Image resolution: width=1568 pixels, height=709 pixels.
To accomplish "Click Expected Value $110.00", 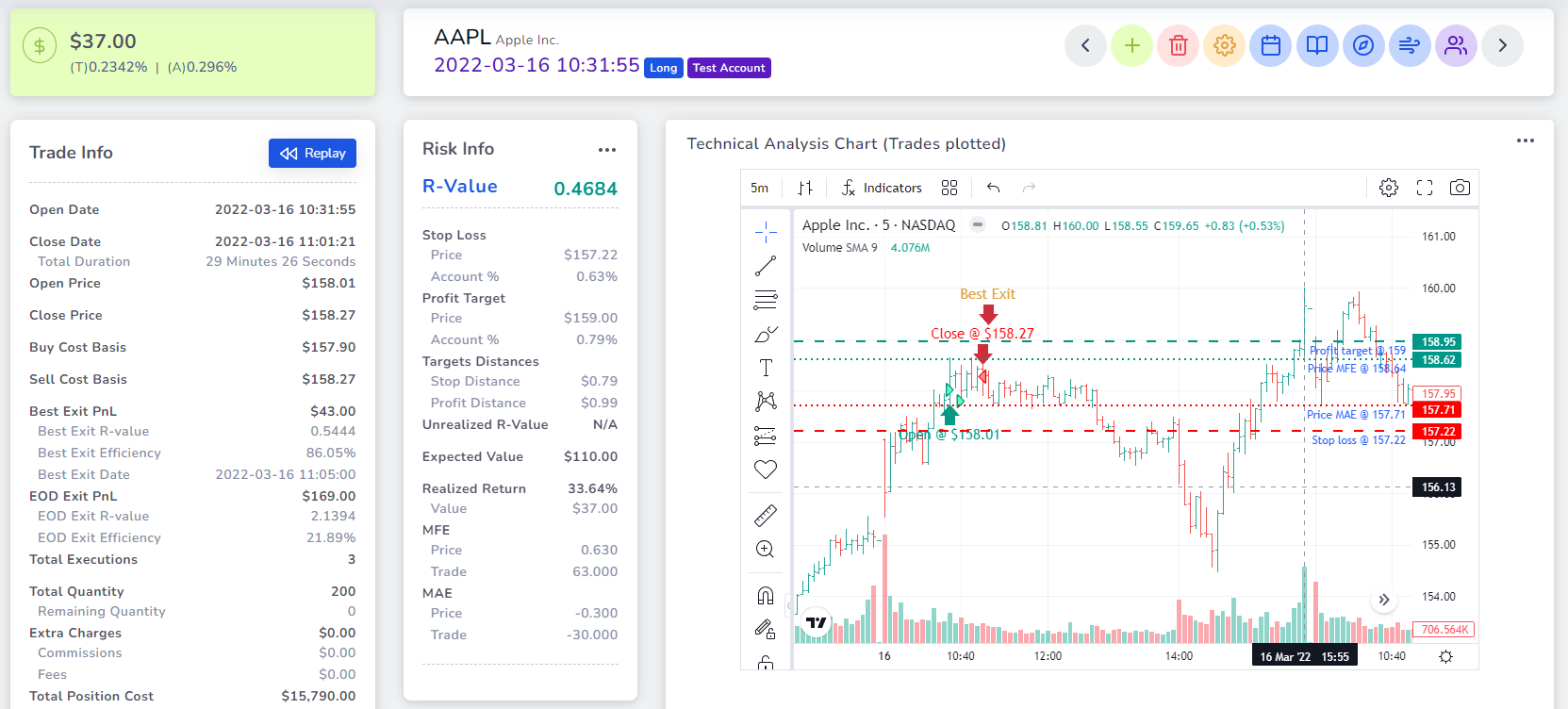I will click(590, 456).
